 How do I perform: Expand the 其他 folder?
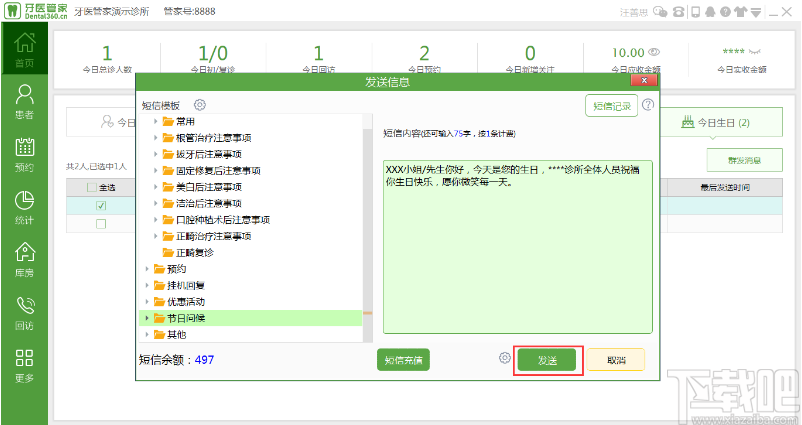pyautogui.click(x=147, y=334)
